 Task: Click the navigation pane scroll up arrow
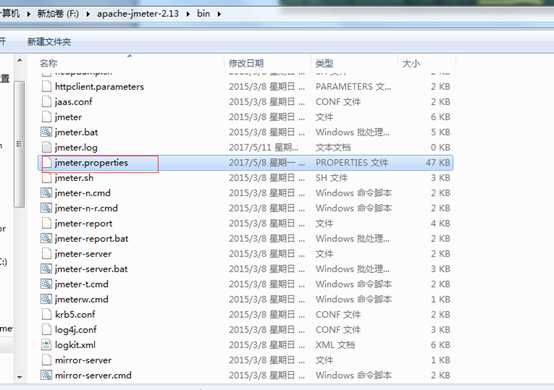(20, 61)
